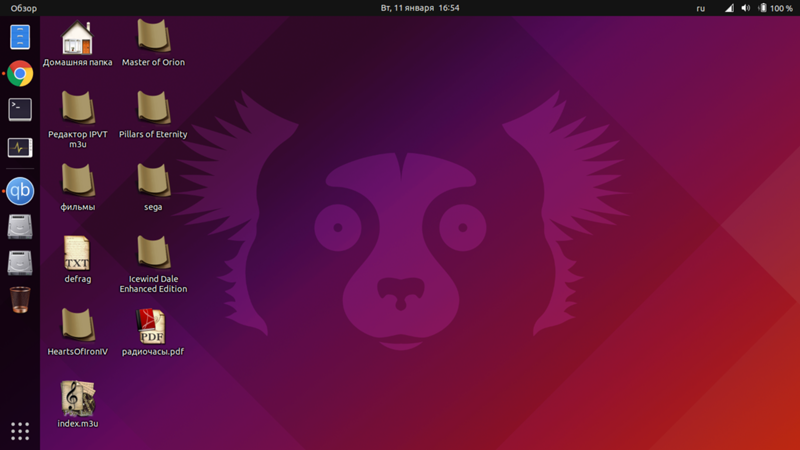The width and height of the screenshot is (800, 450).
Task: Open the volume indicator
Action: (745, 8)
